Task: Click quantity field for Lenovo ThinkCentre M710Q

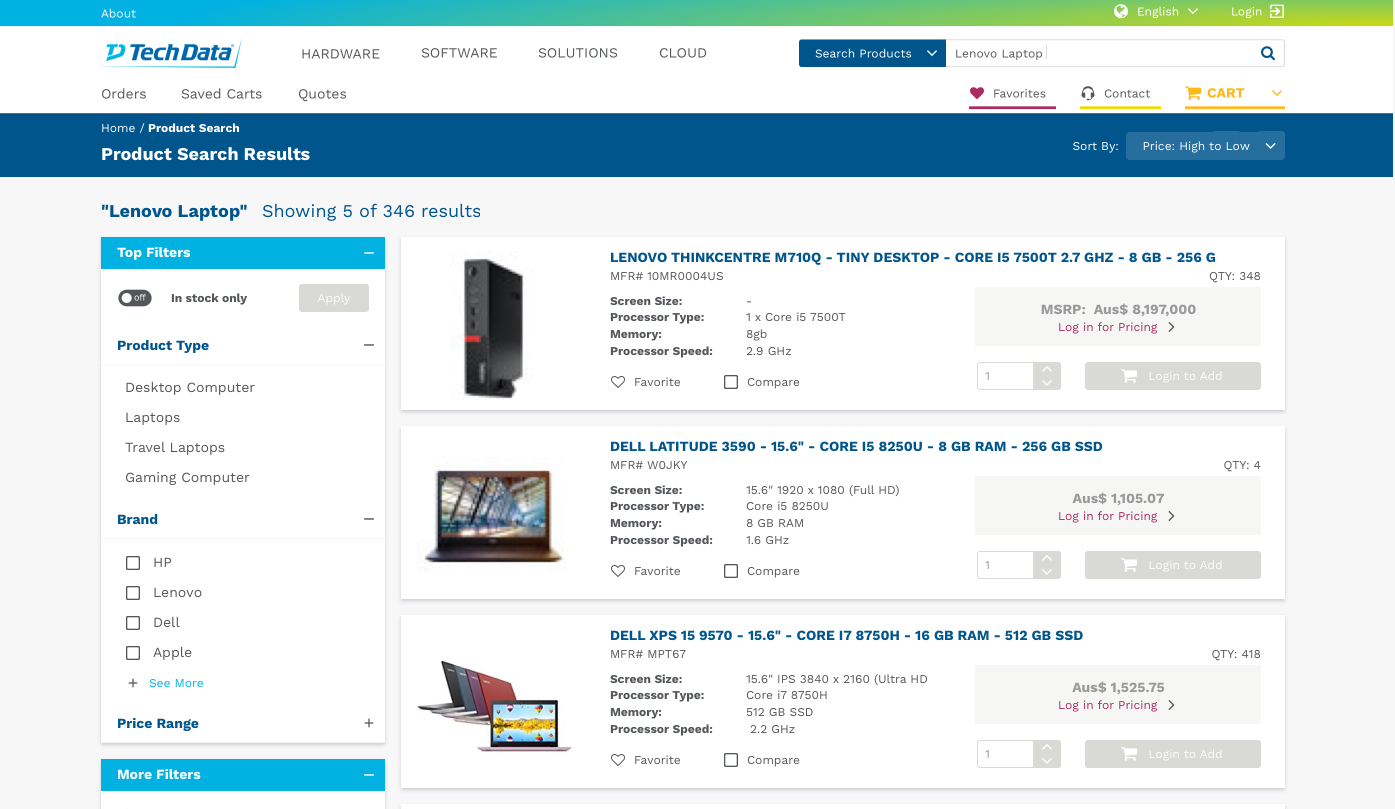Action: [x=1005, y=376]
